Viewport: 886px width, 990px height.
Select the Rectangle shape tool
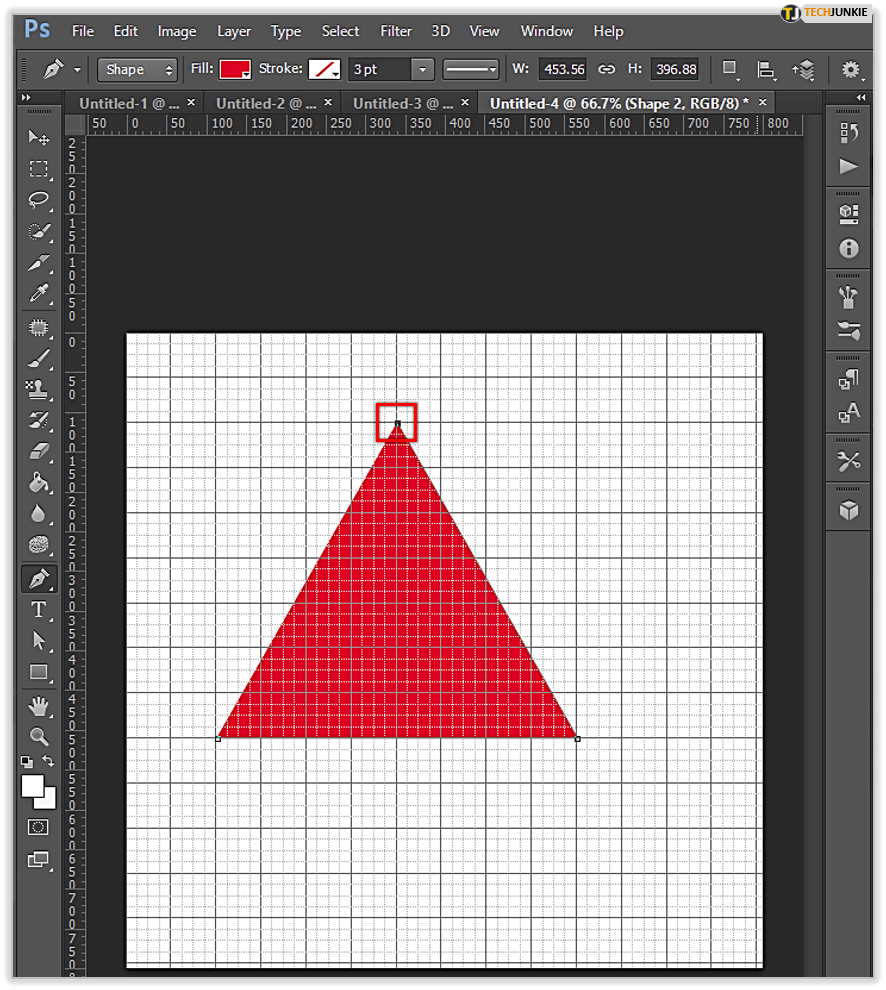pyautogui.click(x=39, y=672)
